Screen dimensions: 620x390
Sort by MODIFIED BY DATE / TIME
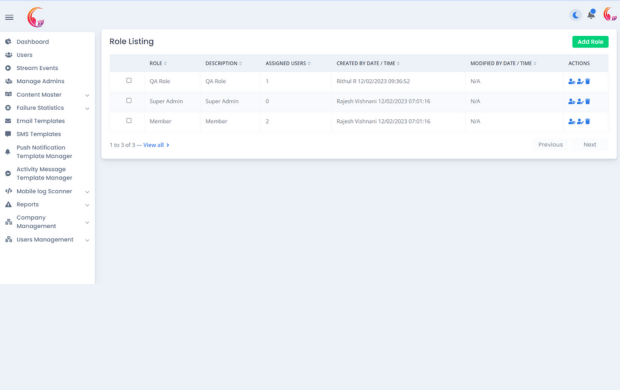coord(503,63)
